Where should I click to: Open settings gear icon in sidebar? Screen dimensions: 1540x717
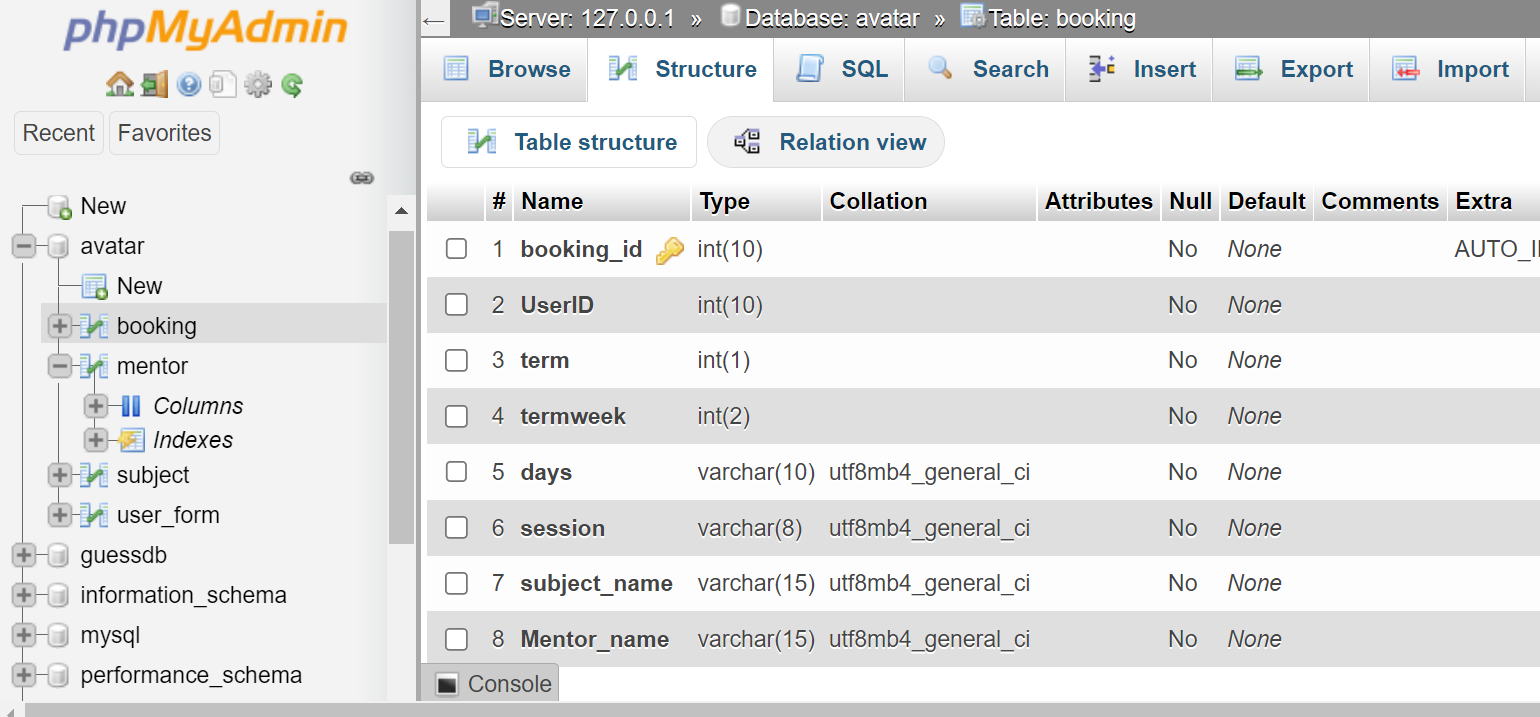click(258, 85)
